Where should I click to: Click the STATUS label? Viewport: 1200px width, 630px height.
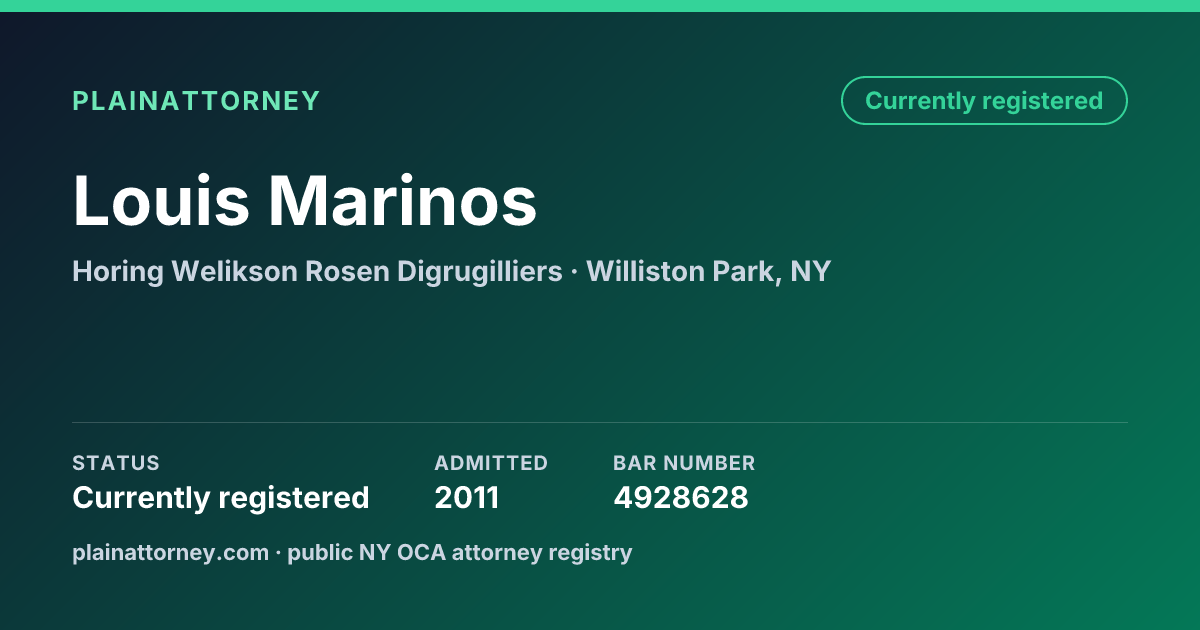pos(116,463)
